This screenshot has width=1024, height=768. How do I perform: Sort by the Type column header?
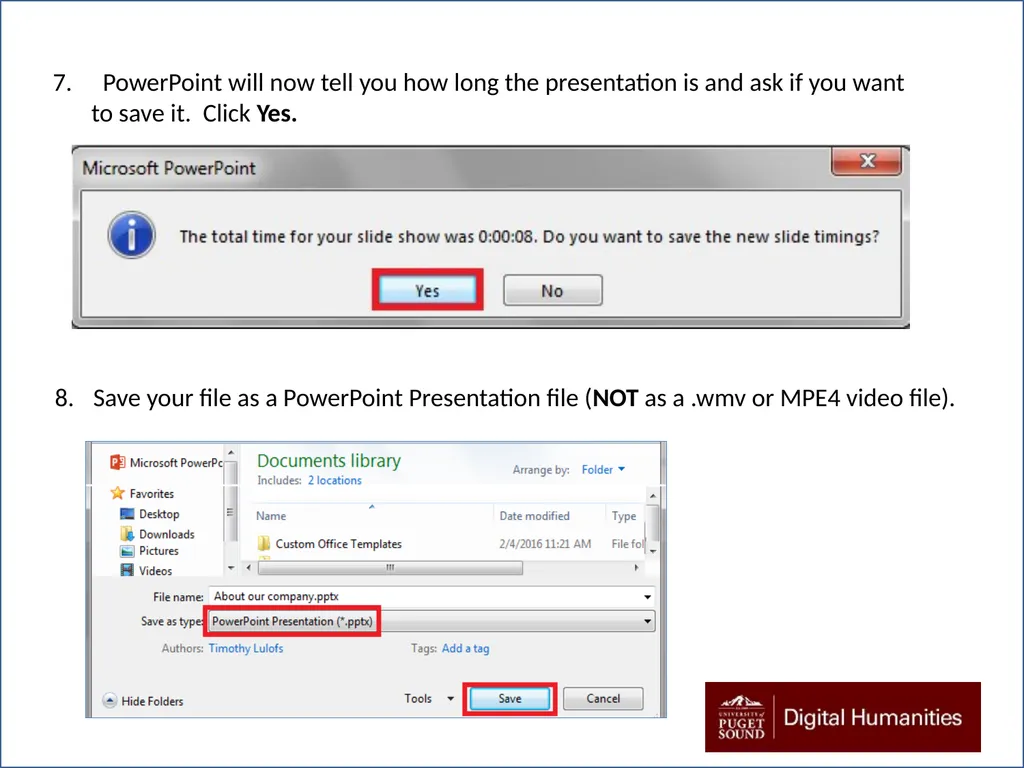624,516
